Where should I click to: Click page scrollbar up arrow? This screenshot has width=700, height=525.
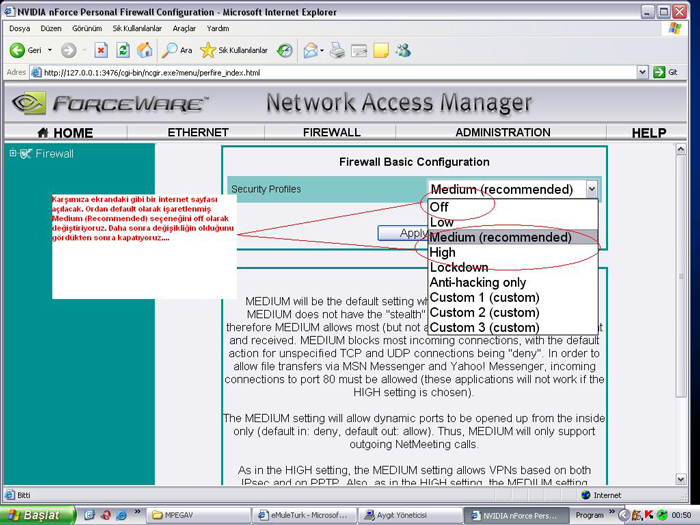tap(680, 149)
